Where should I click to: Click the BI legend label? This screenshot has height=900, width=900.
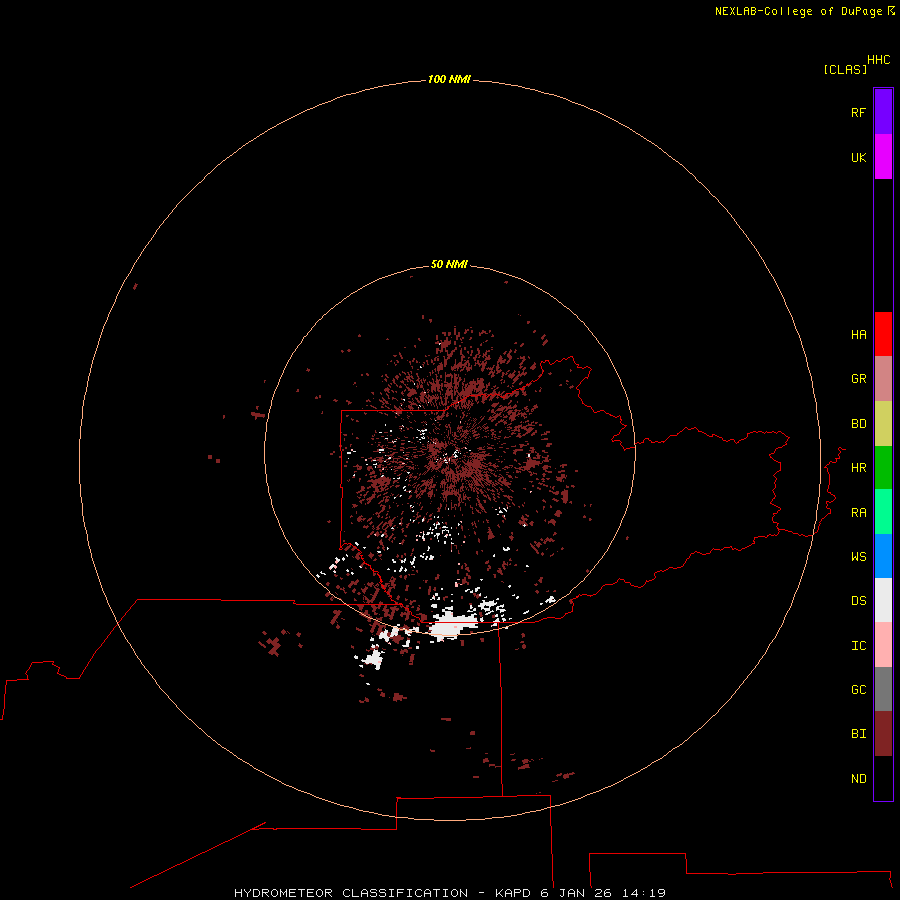point(858,734)
